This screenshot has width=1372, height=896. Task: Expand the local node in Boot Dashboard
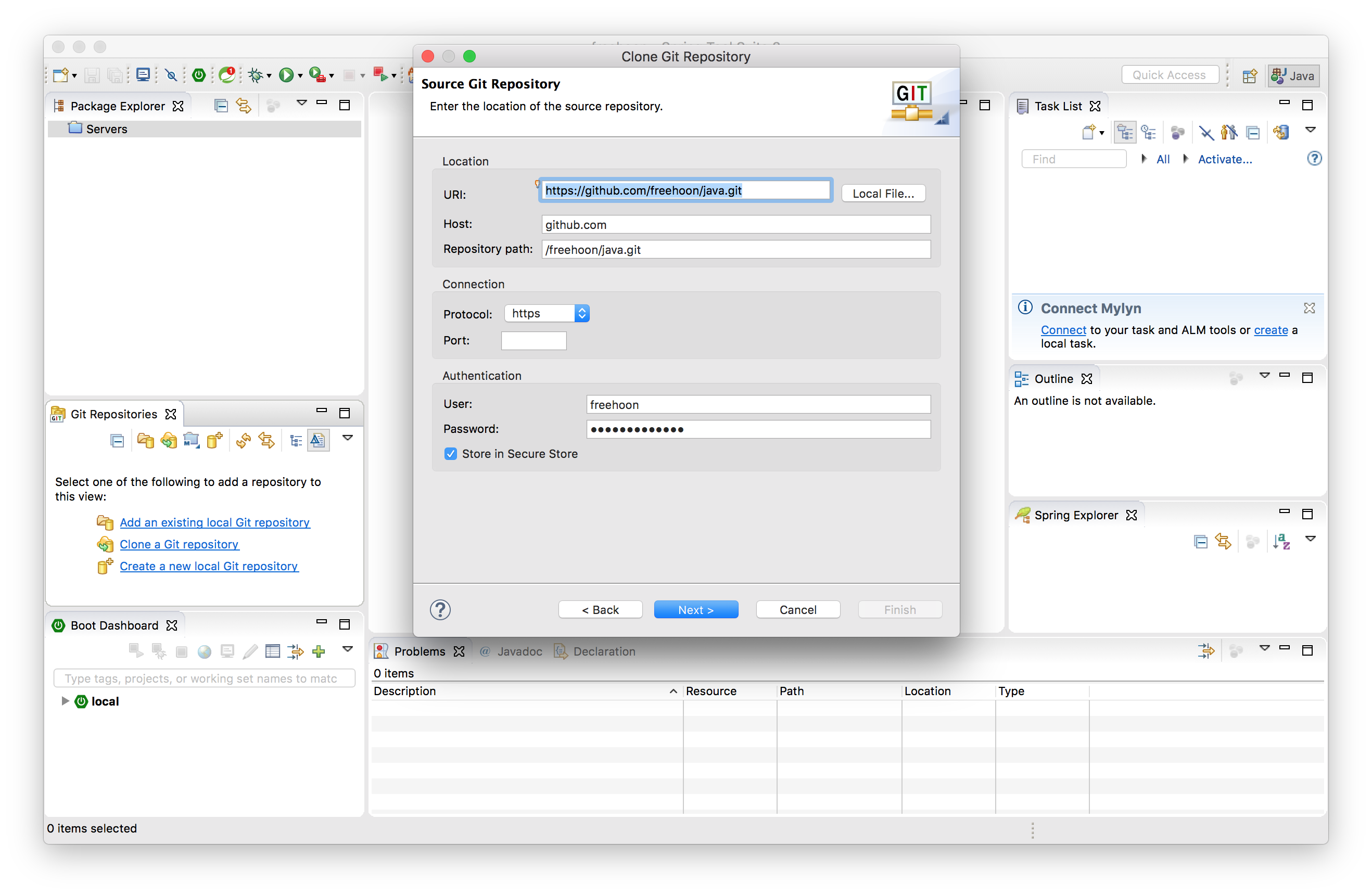click(x=65, y=701)
